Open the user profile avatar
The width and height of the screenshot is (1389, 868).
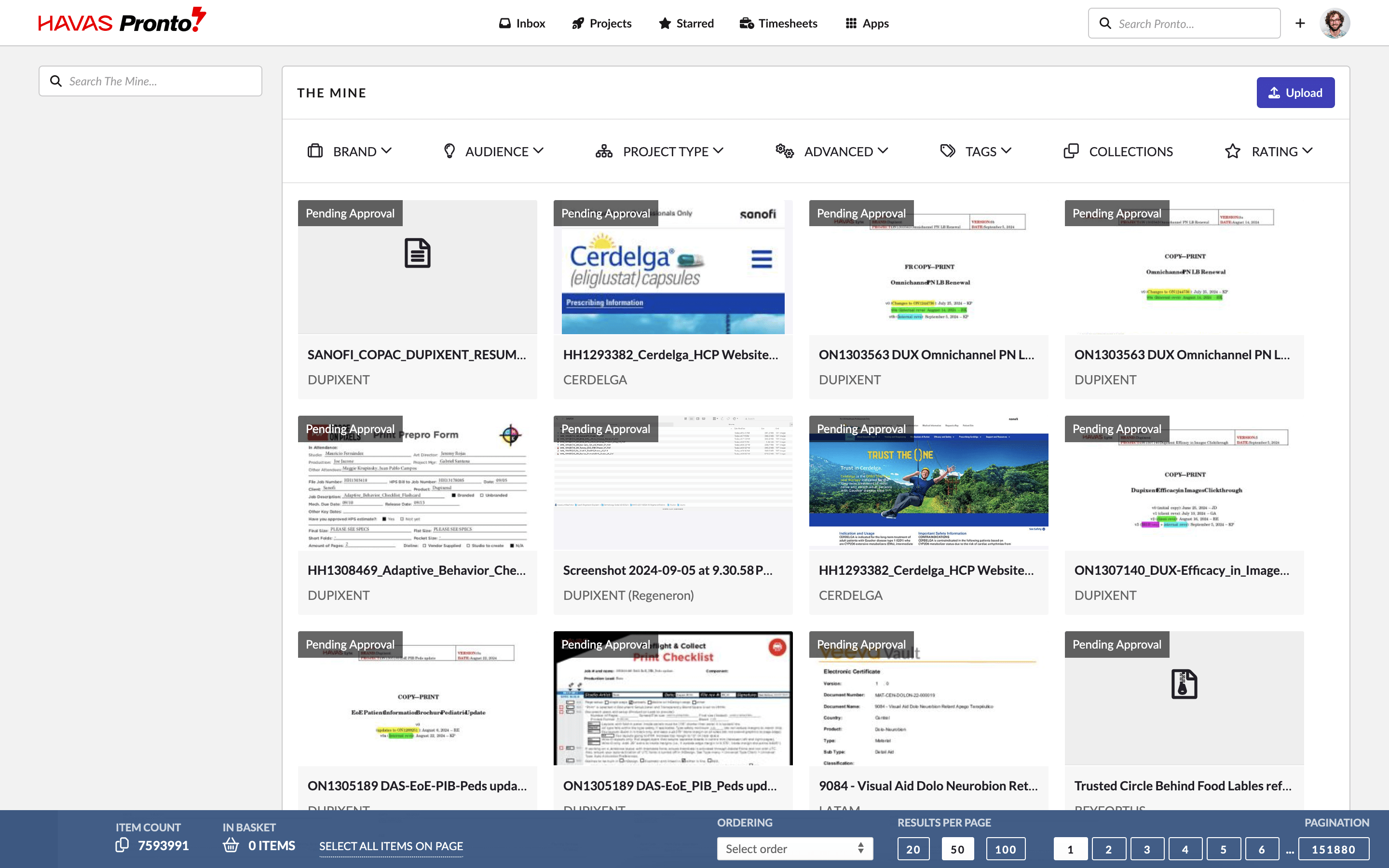tap(1335, 23)
